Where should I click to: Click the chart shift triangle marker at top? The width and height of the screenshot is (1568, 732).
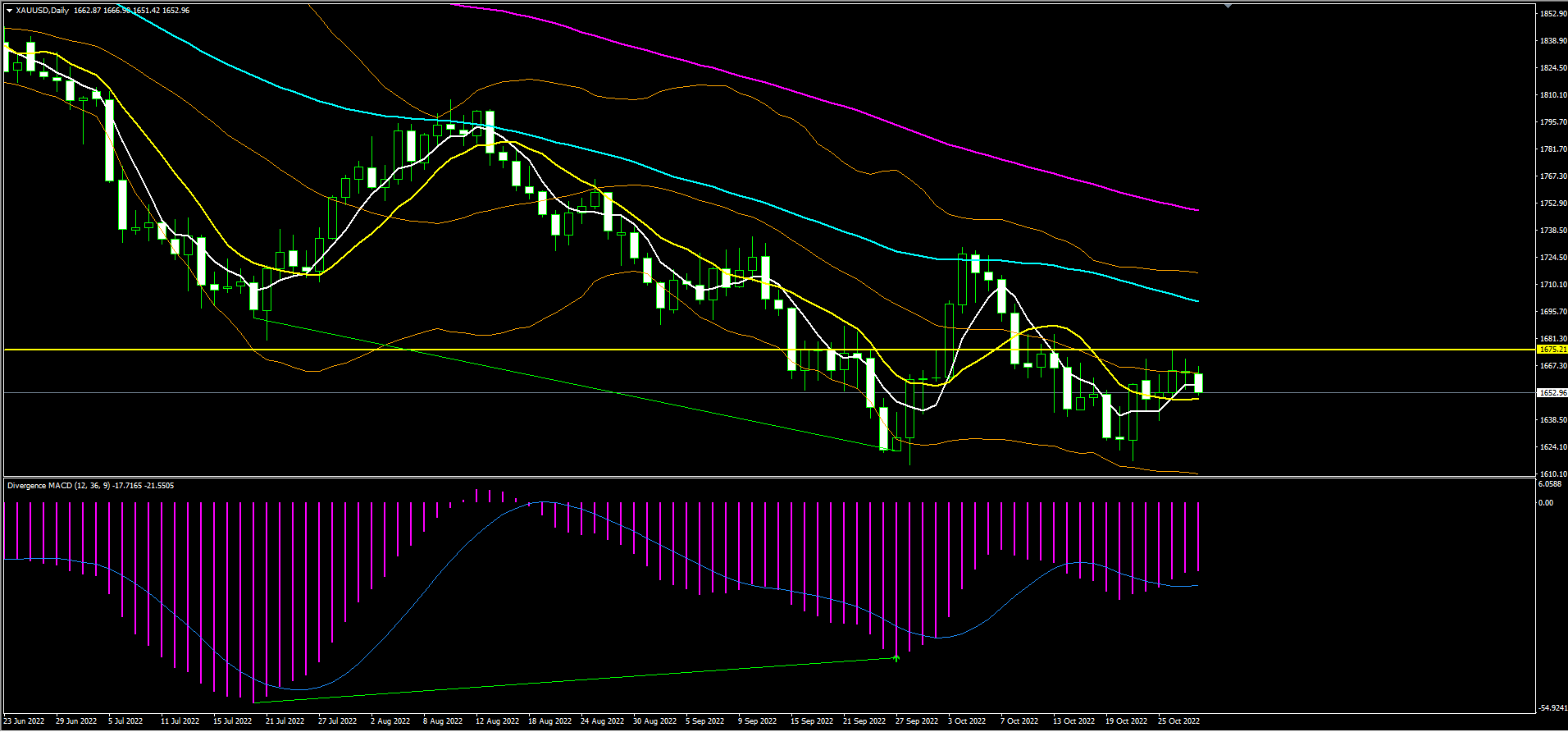coord(1228,6)
